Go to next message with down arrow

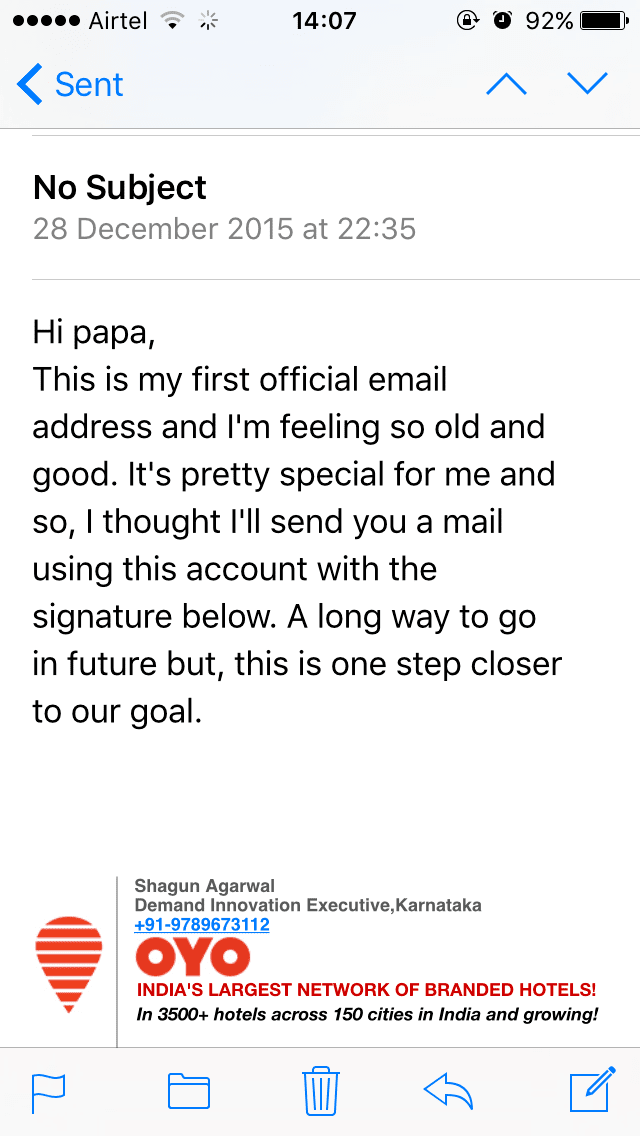pos(587,84)
